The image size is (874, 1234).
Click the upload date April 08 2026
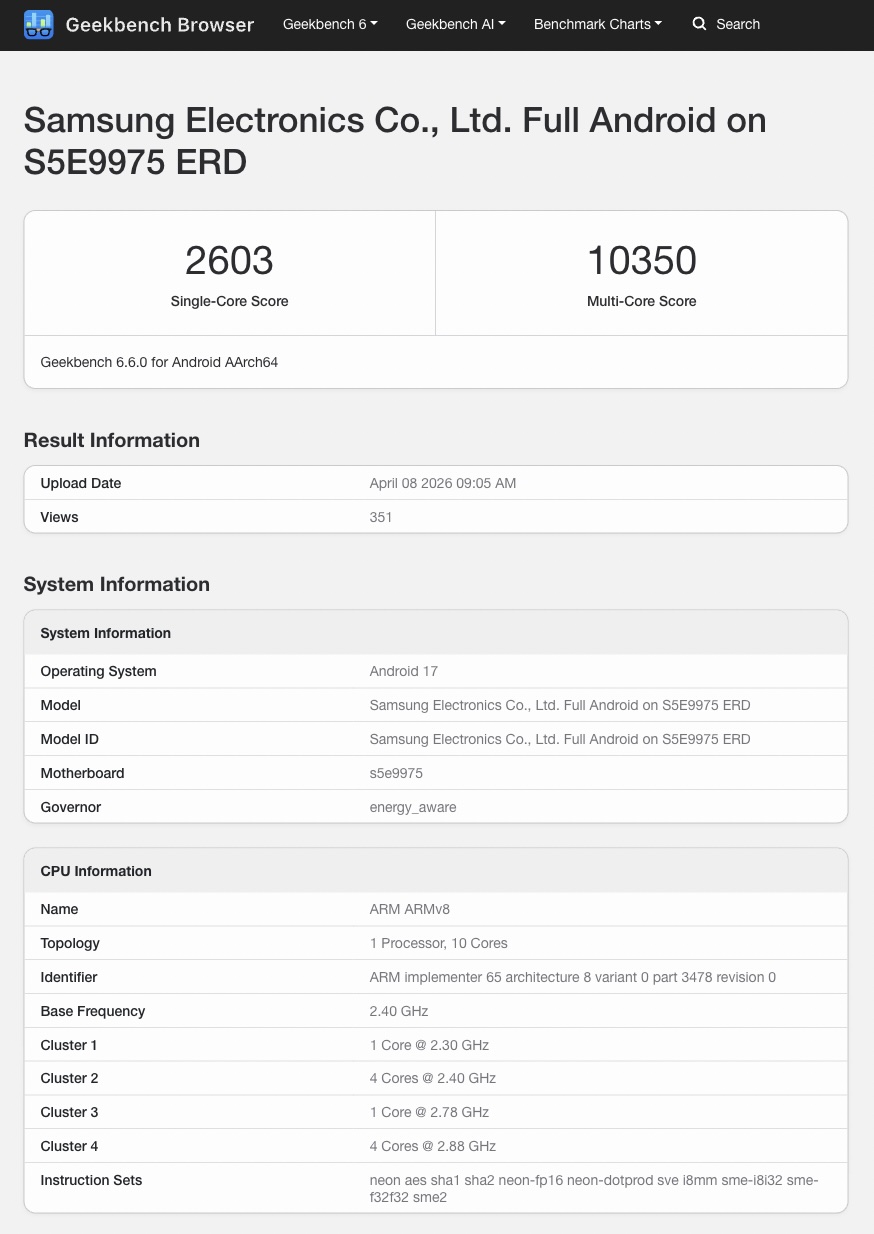click(442, 483)
